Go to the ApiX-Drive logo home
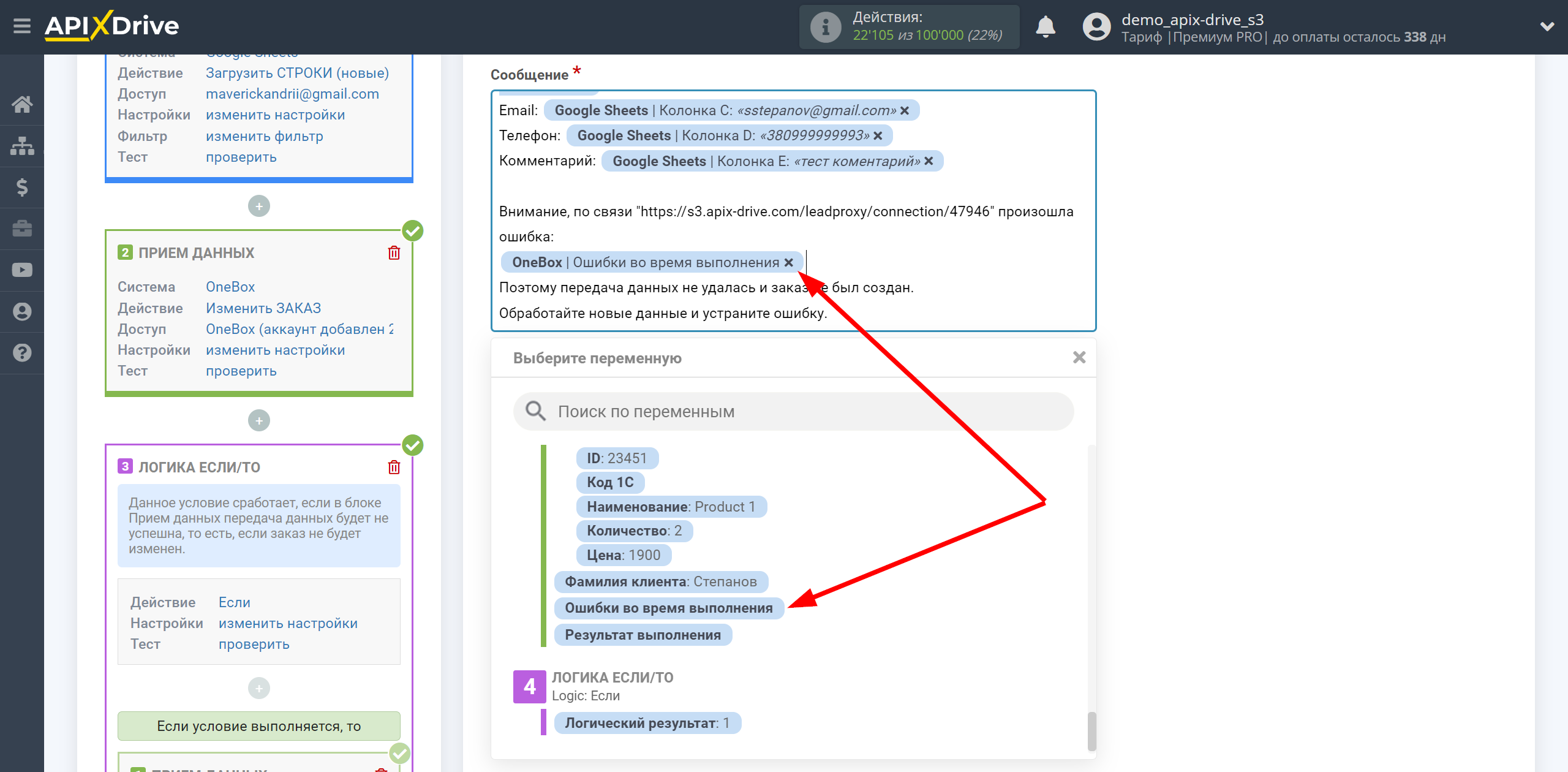This screenshot has width=1568, height=772. [111, 26]
